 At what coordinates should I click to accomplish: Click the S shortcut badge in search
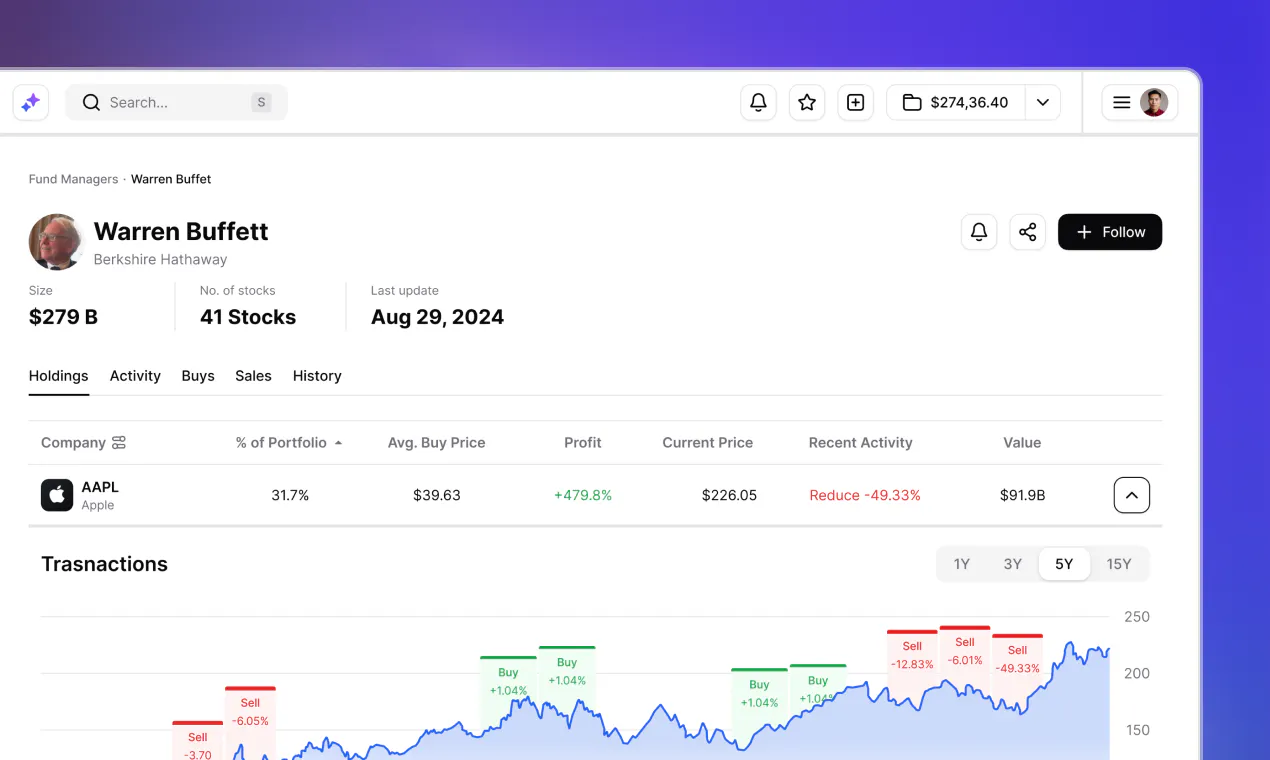pyautogui.click(x=261, y=102)
